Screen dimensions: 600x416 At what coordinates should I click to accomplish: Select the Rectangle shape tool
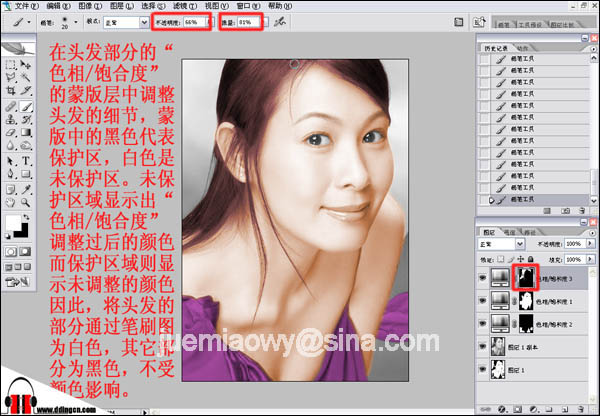pos(26,174)
